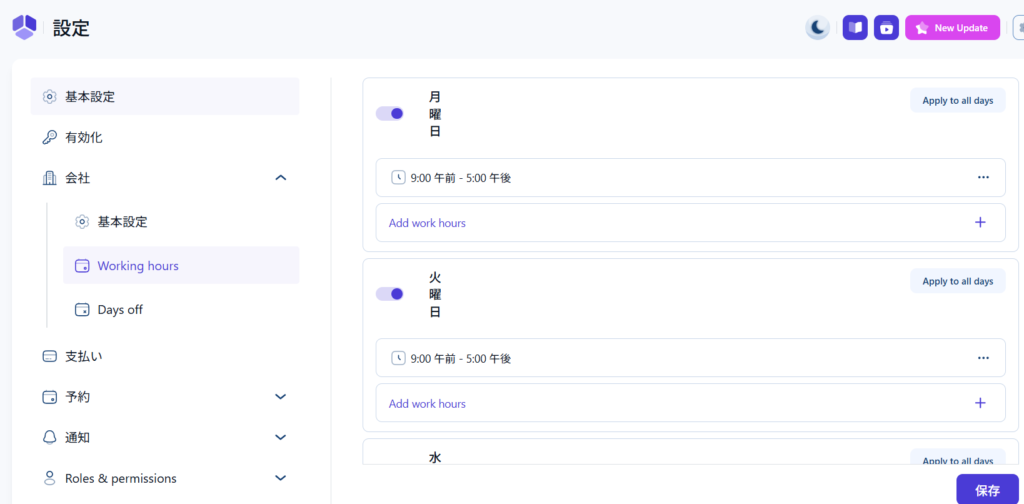Screen dimensions: 1024x504
Task: Click the app logo in top-left corner
Action: click(x=24, y=28)
